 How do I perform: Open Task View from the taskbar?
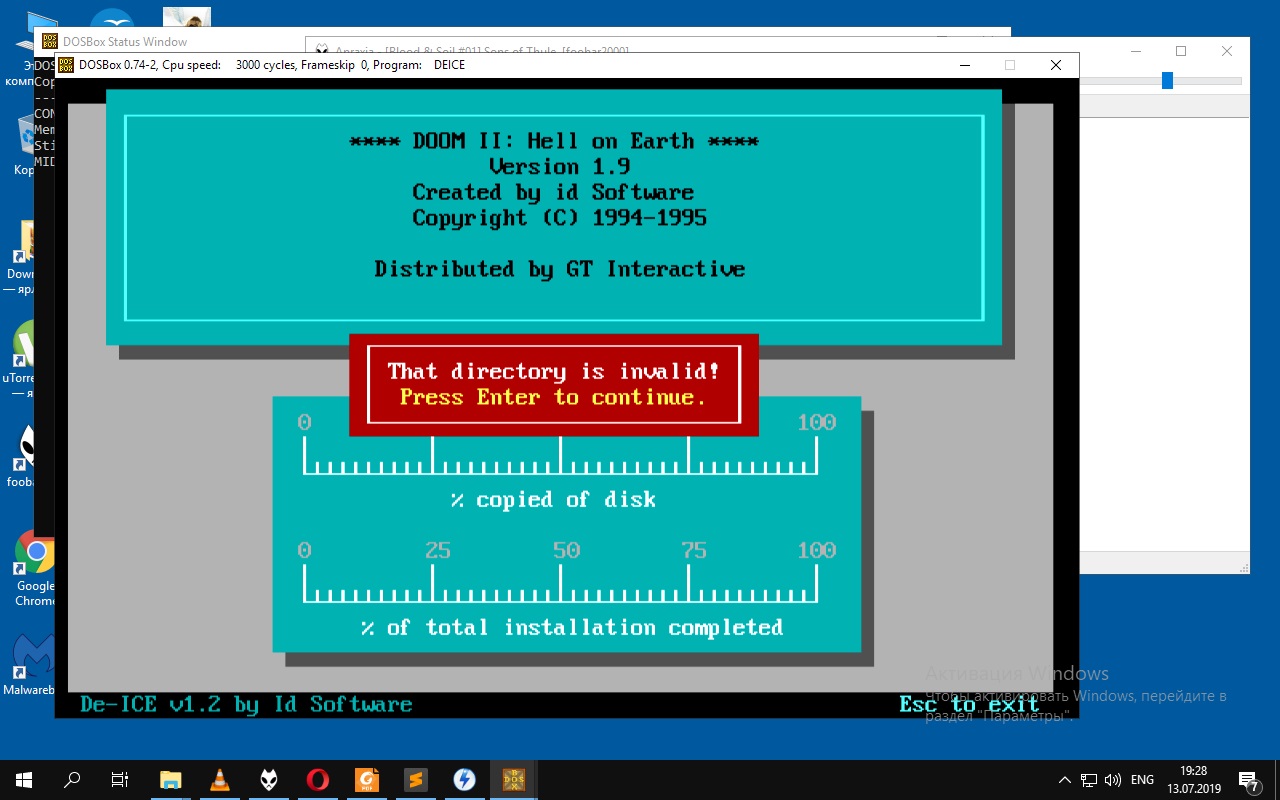[120, 780]
